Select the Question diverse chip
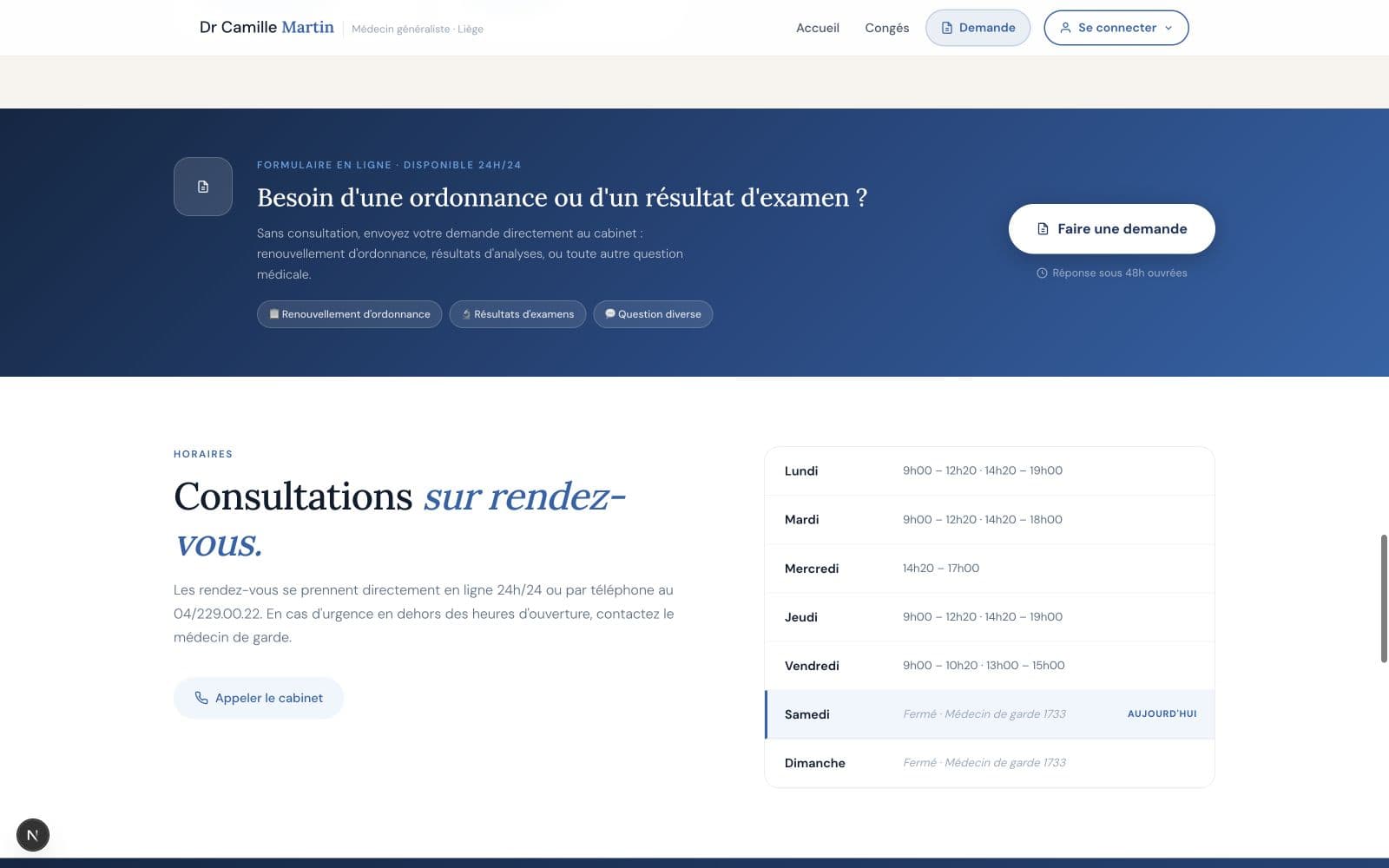1389x868 pixels. point(653,314)
